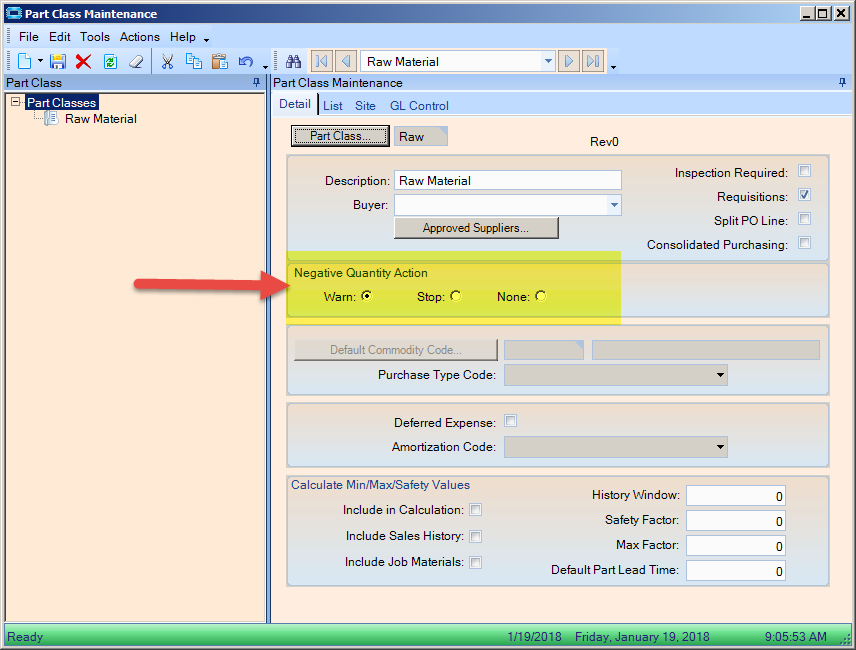
Task: Click the History Window field
Action: tap(735, 496)
